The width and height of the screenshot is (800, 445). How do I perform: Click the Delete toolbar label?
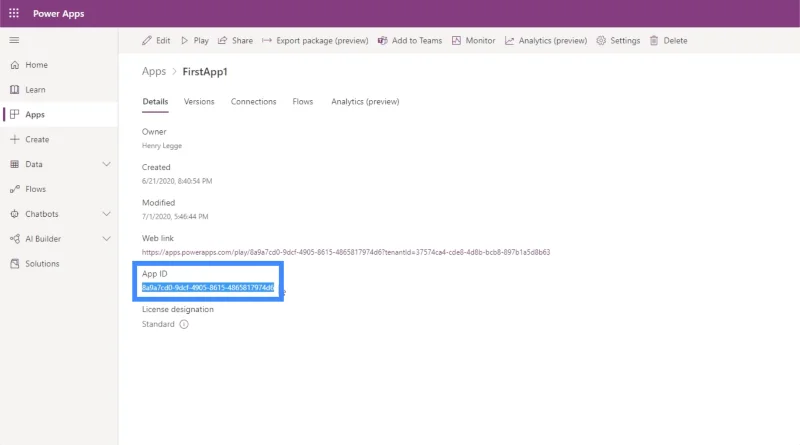coord(676,40)
